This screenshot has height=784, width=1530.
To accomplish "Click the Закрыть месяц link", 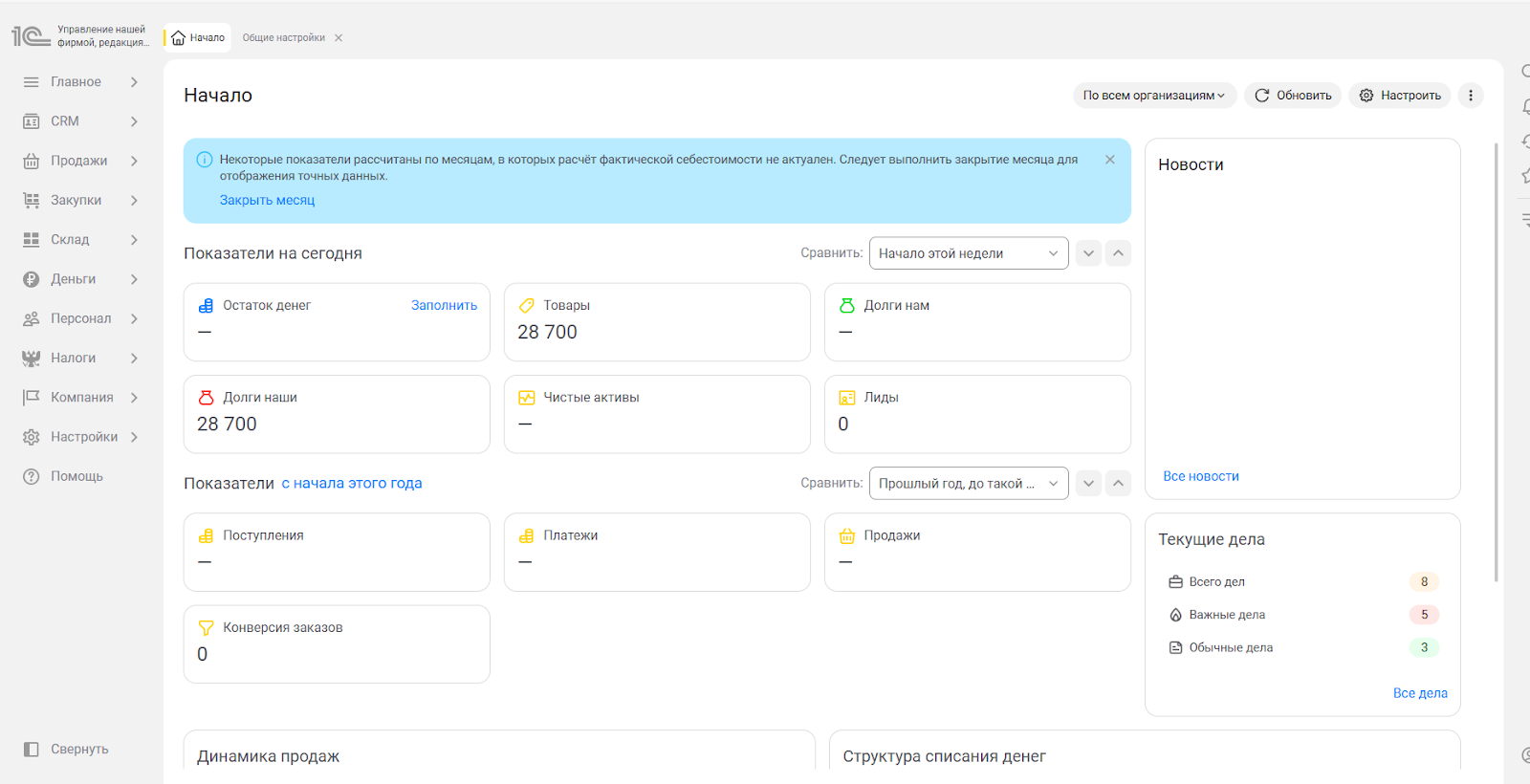I will click(x=267, y=200).
